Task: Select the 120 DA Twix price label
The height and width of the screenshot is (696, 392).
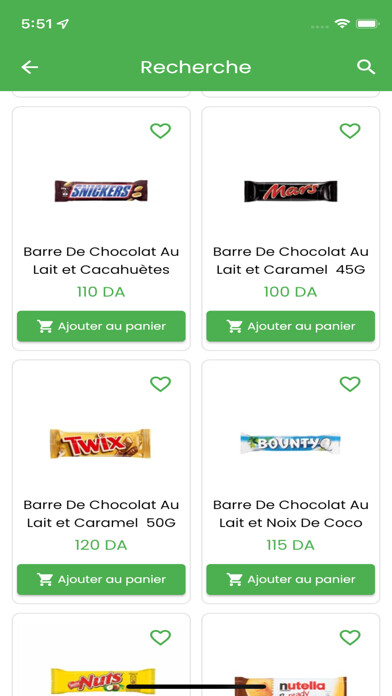Action: pyautogui.click(x=101, y=545)
